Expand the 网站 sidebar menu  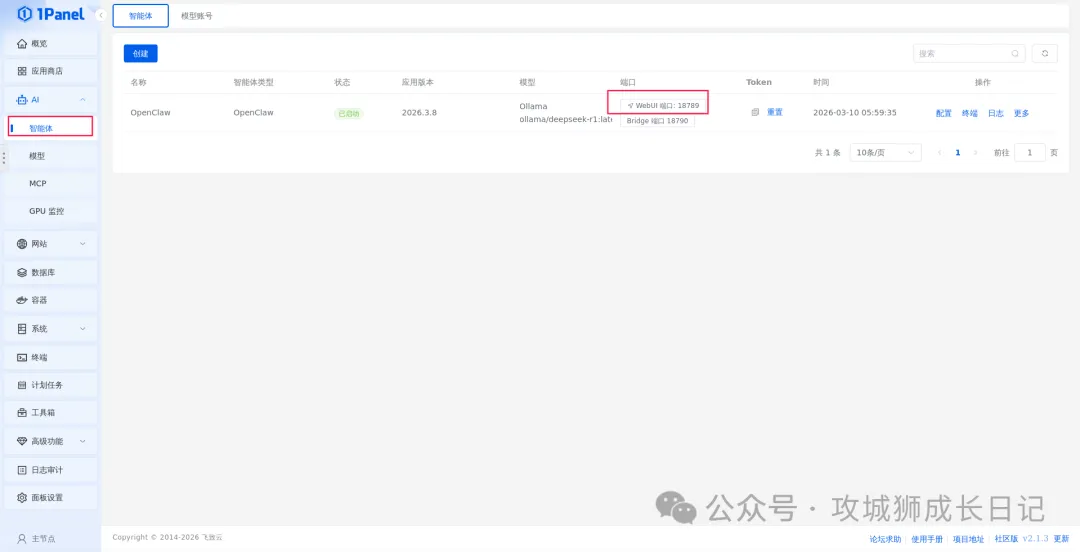pos(50,244)
